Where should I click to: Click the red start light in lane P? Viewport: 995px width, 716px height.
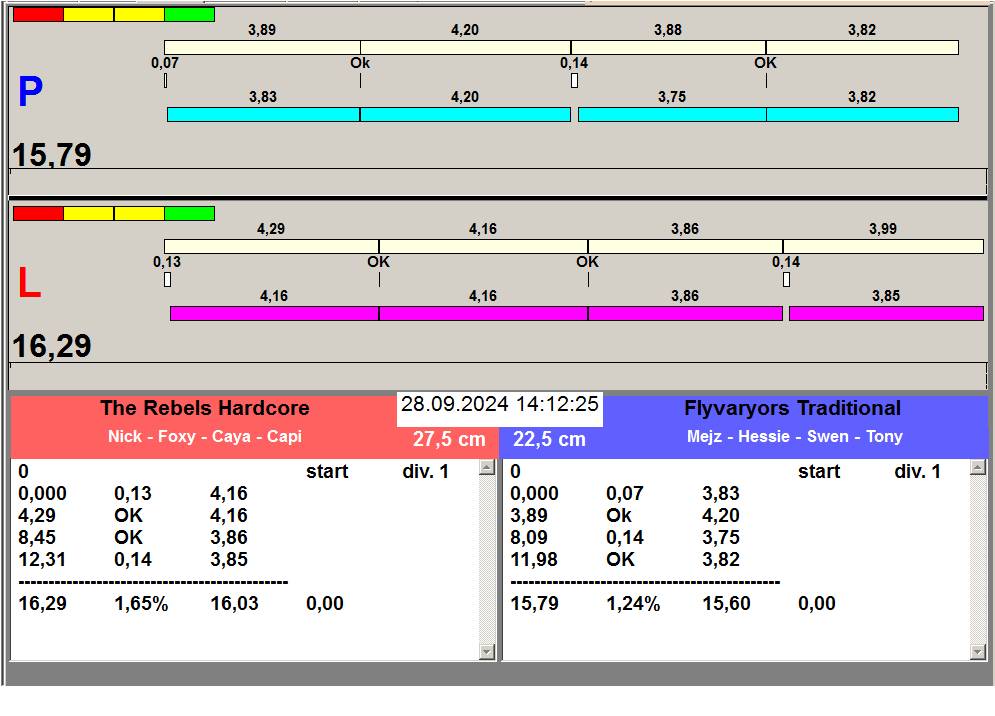(x=38, y=15)
